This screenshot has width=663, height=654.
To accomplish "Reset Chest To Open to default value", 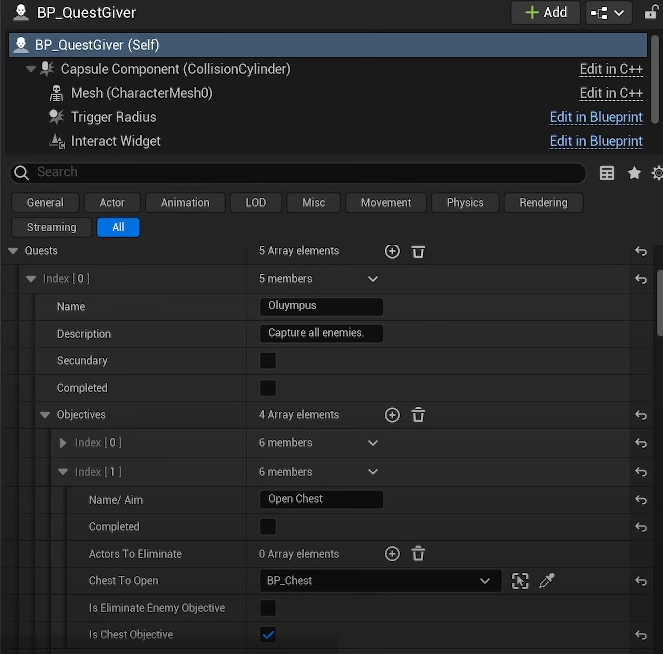I will 641,581.
